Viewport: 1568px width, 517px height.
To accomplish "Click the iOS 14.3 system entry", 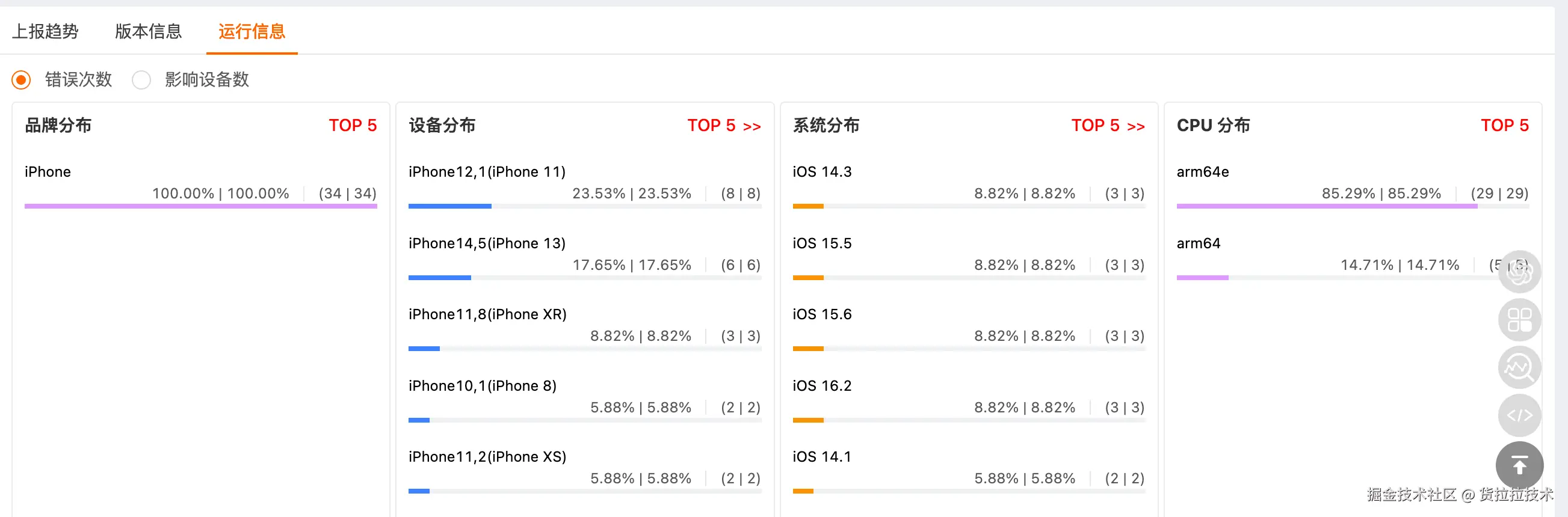I will click(x=822, y=172).
